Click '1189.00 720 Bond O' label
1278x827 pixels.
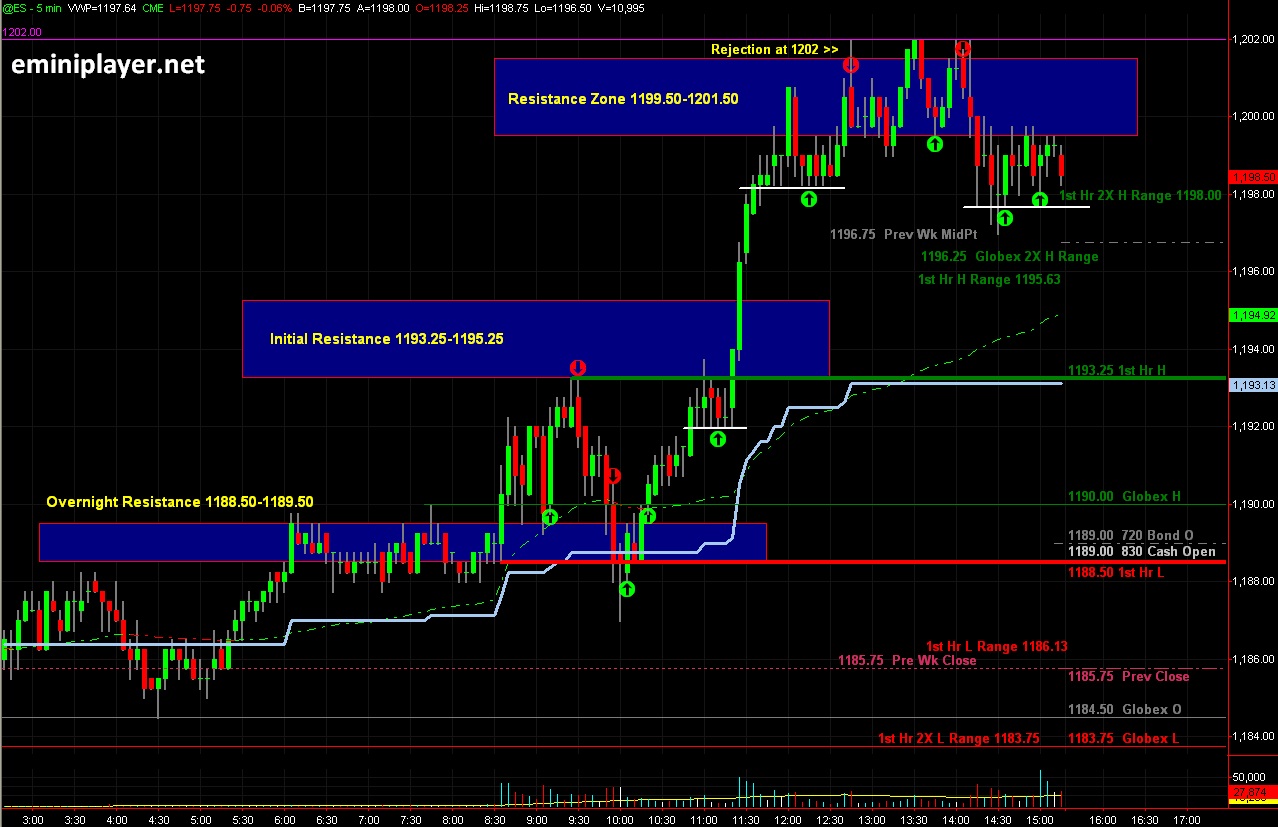pos(1130,536)
